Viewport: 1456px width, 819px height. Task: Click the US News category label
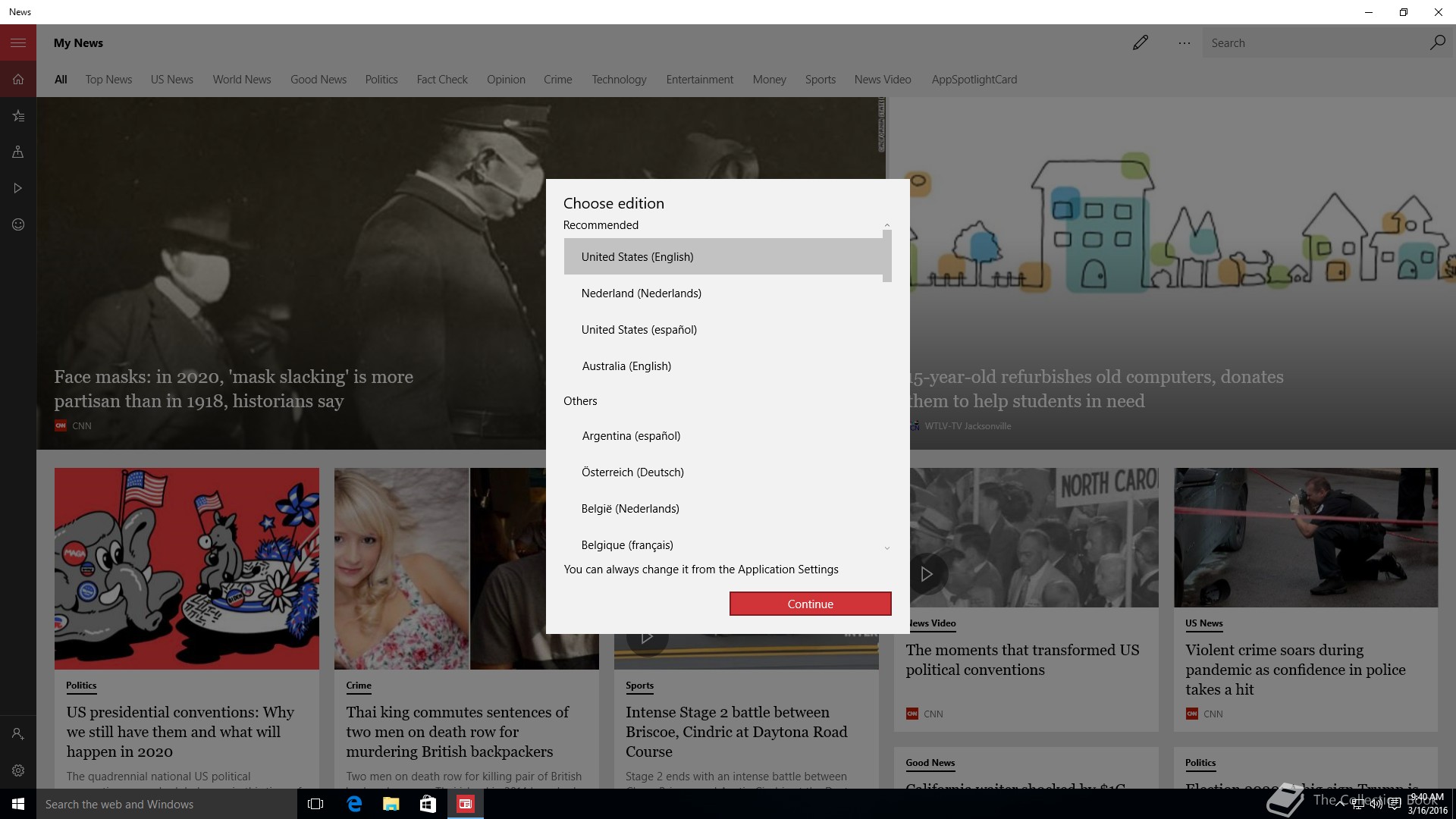tap(1204, 623)
